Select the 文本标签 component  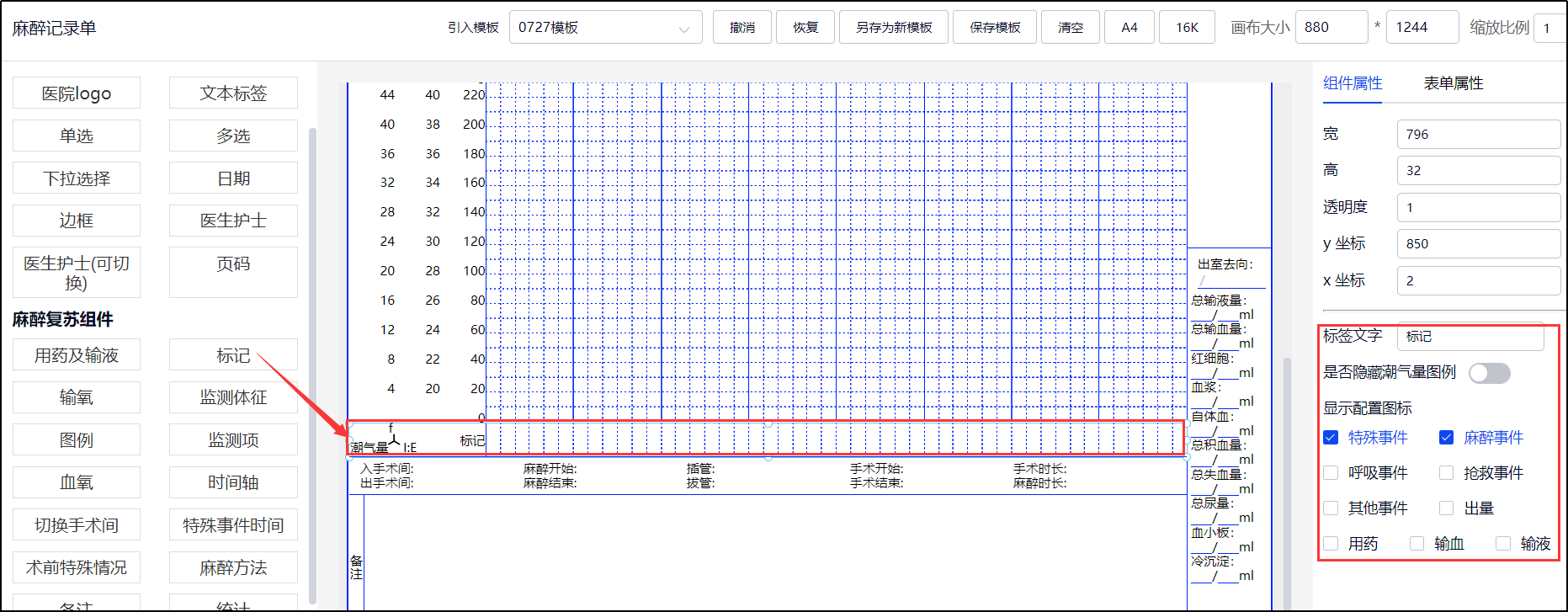pos(233,93)
